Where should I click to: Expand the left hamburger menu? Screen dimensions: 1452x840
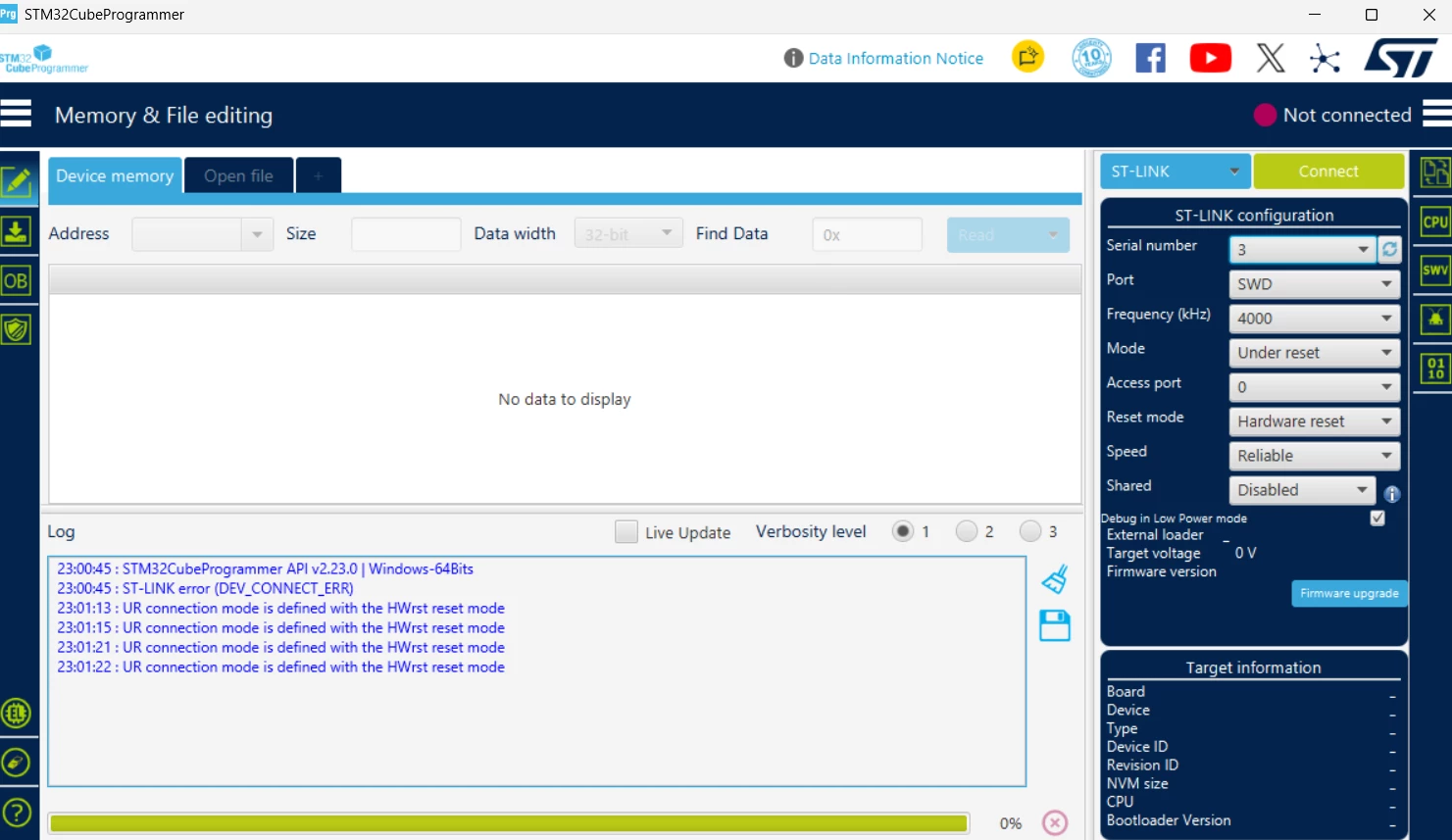[16, 114]
